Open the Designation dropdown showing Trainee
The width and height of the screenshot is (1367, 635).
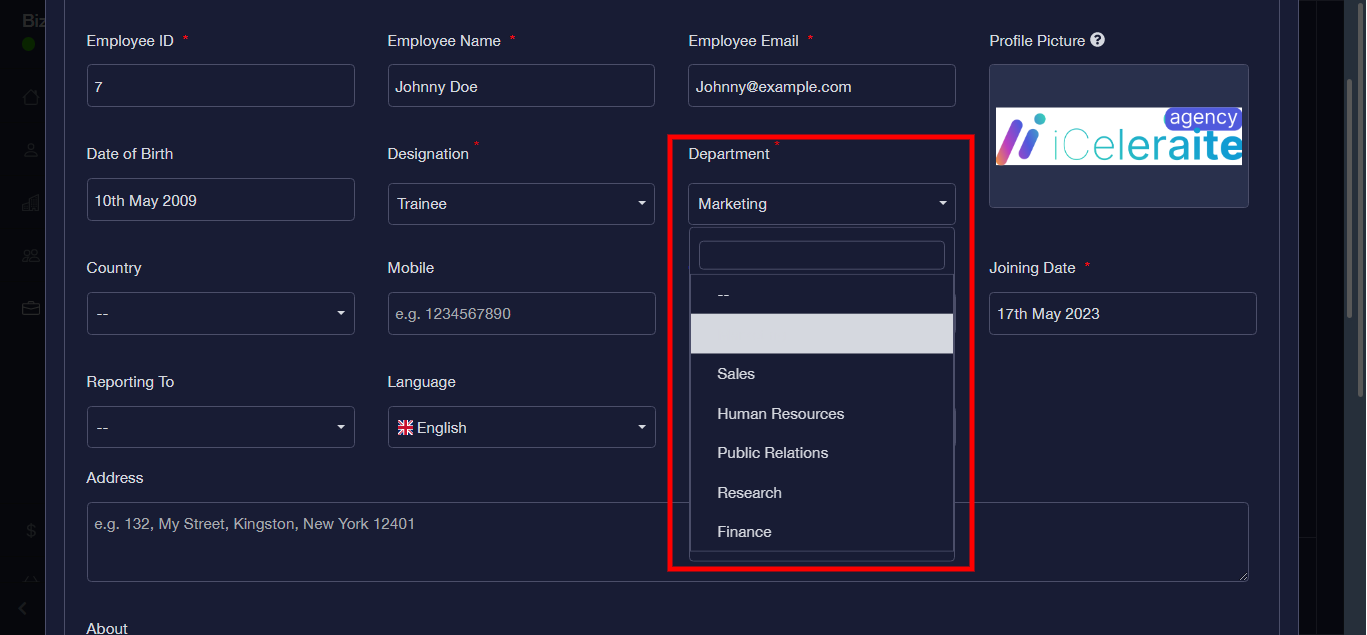point(520,204)
